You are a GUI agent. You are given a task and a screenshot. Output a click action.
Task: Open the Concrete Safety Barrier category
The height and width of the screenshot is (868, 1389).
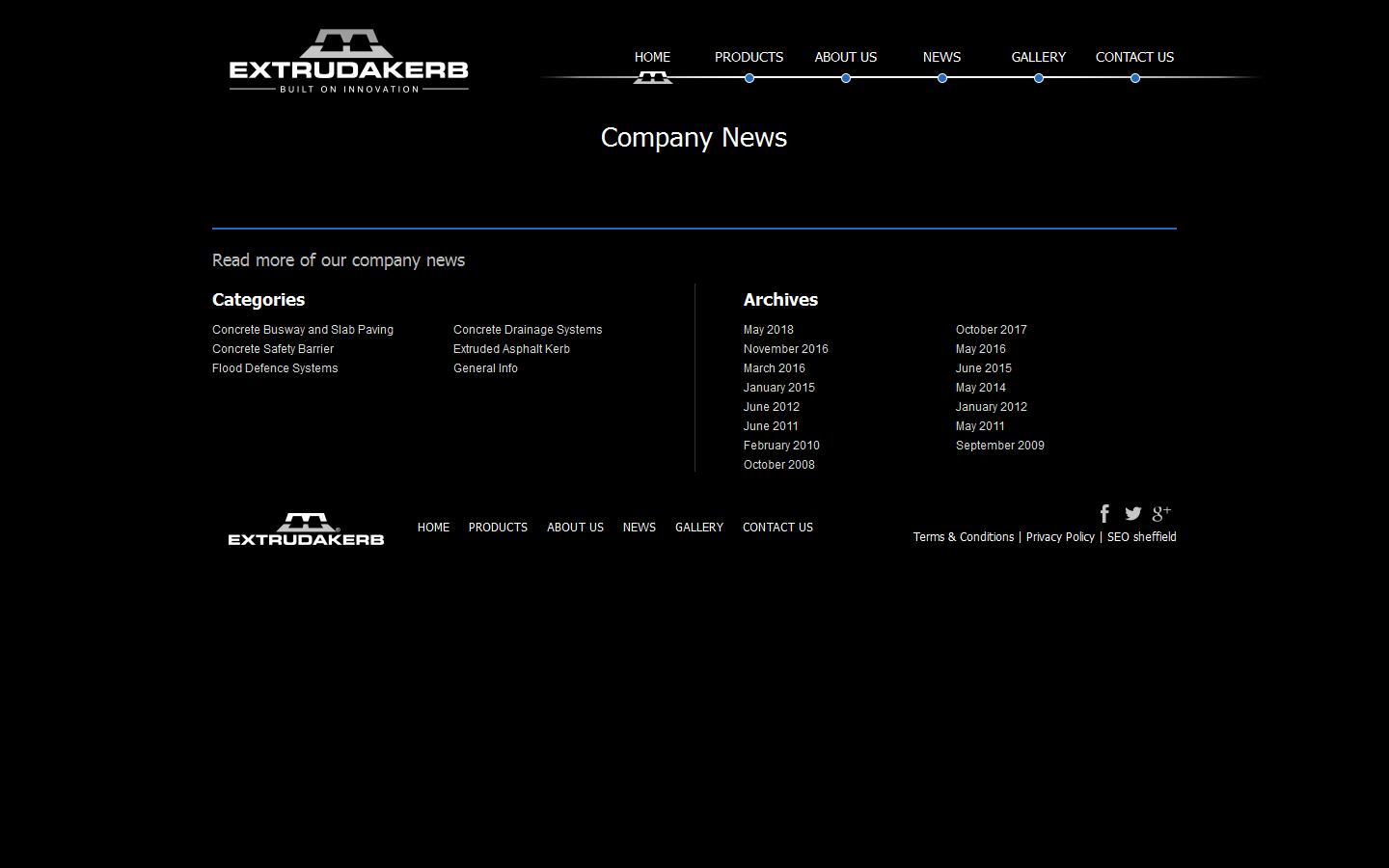[272, 349]
